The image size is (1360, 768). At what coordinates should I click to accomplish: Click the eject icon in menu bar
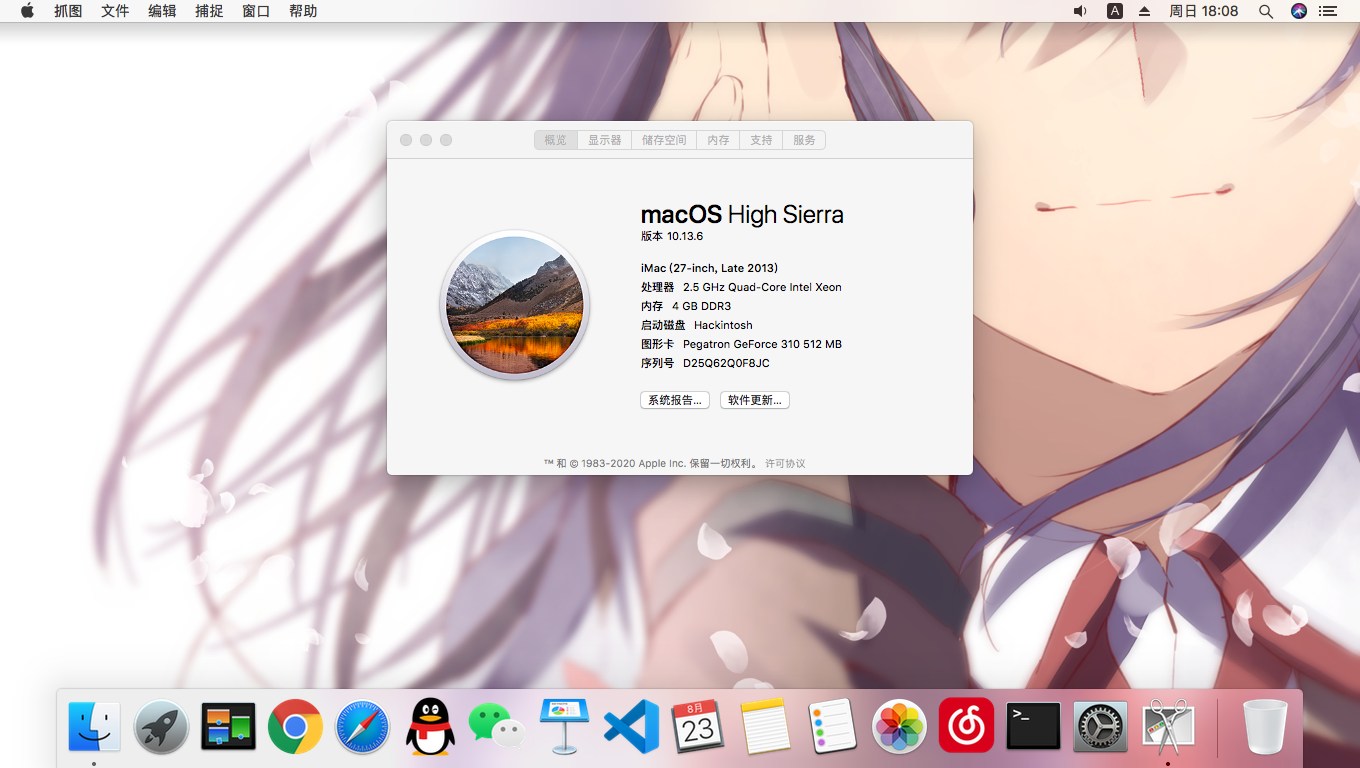click(x=1145, y=11)
